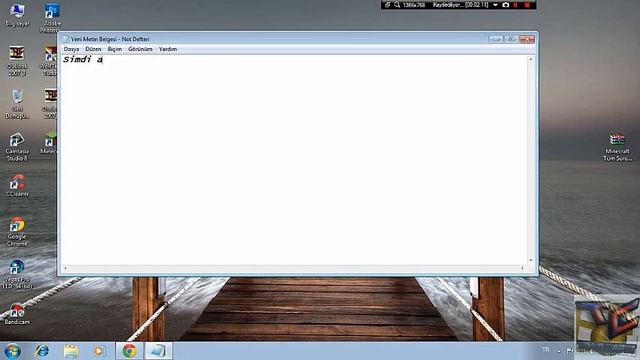640x360 pixels.
Task: Open the Yardım menu in Notepad
Action: pyautogui.click(x=168, y=49)
